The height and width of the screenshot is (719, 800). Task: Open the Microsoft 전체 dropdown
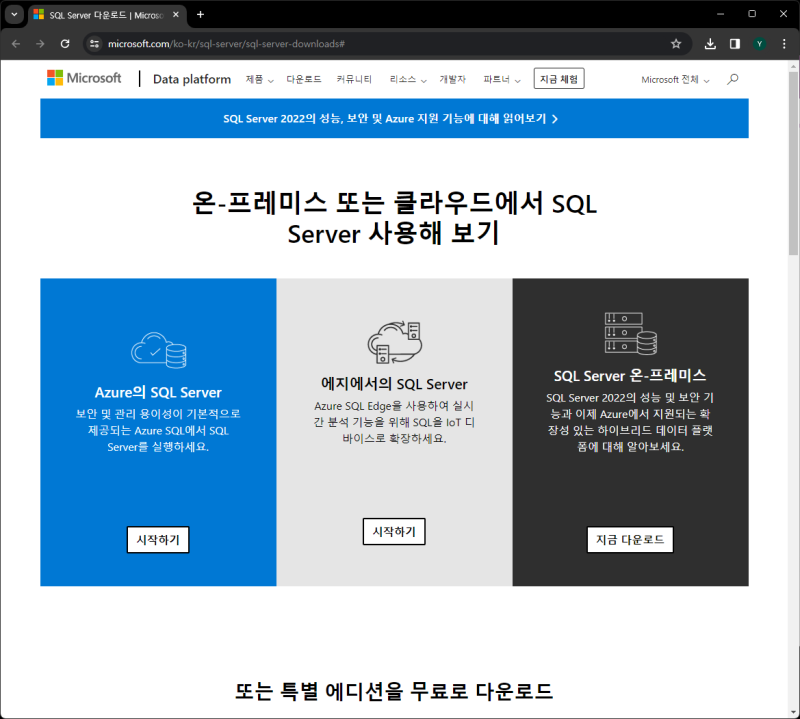click(x=674, y=78)
